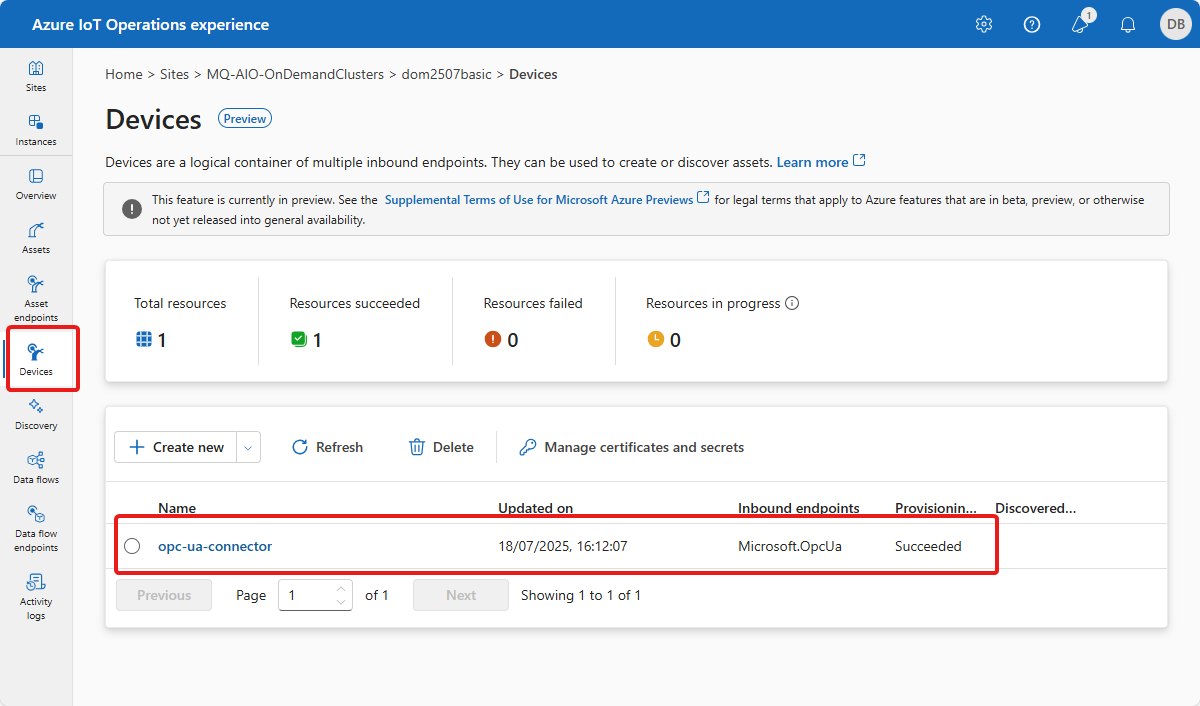Go to Instances in the sidebar
Screen dimensions: 1200x706
click(x=36, y=130)
